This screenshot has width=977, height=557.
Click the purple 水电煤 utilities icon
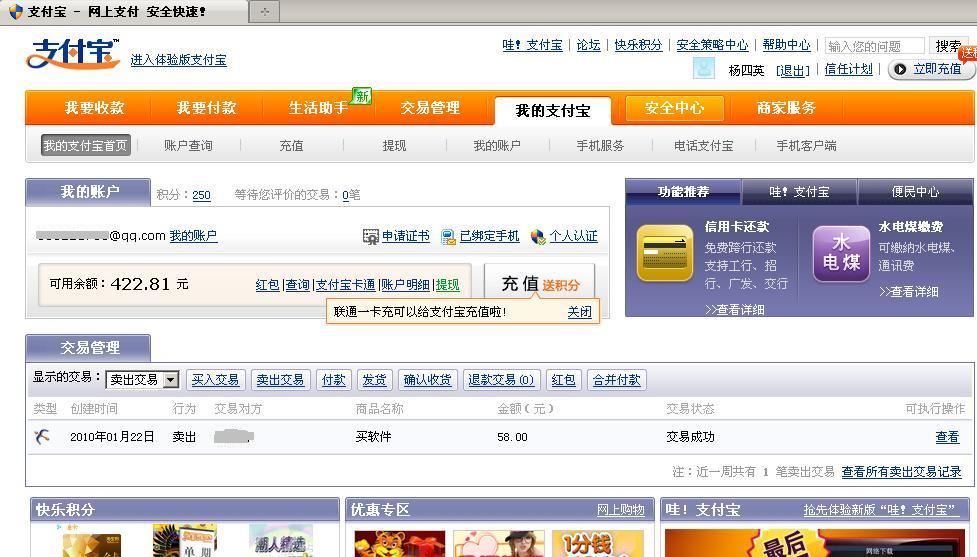pyautogui.click(x=840, y=254)
